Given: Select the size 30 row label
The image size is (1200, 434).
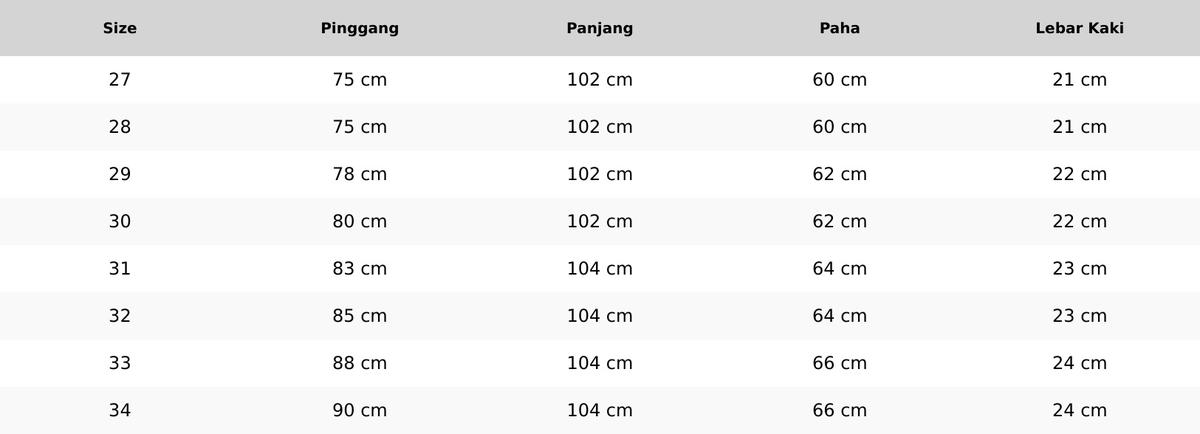Looking at the screenshot, I should click(x=120, y=221).
